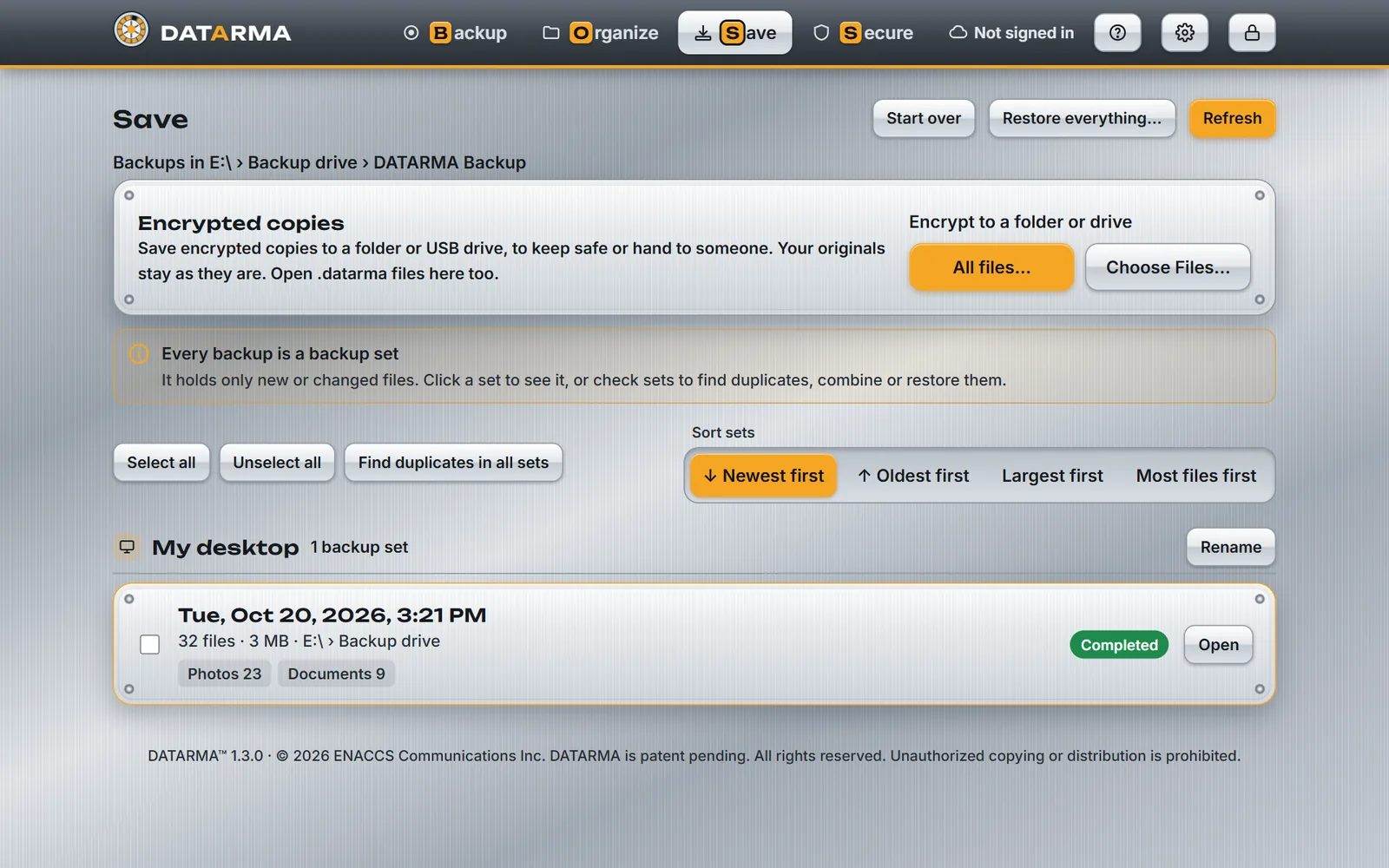Switch to the Organize tab

pyautogui.click(x=601, y=33)
